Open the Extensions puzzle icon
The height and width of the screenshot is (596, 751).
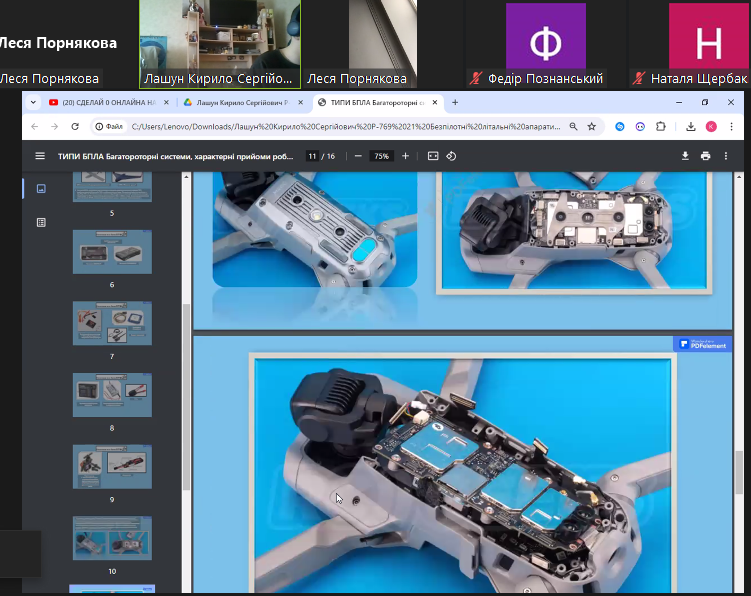tap(661, 126)
